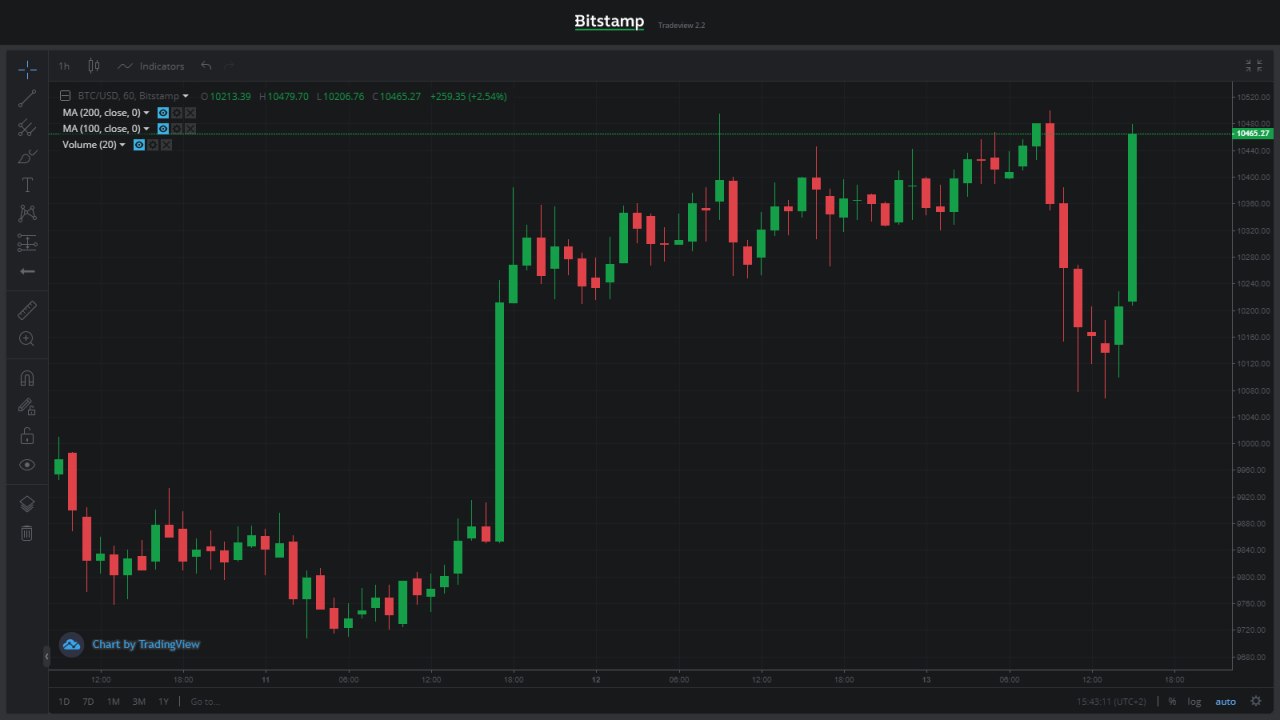The height and width of the screenshot is (720, 1280).
Task: Expand MA (100, close, 0) dropdown arrow
Action: [x=146, y=129]
